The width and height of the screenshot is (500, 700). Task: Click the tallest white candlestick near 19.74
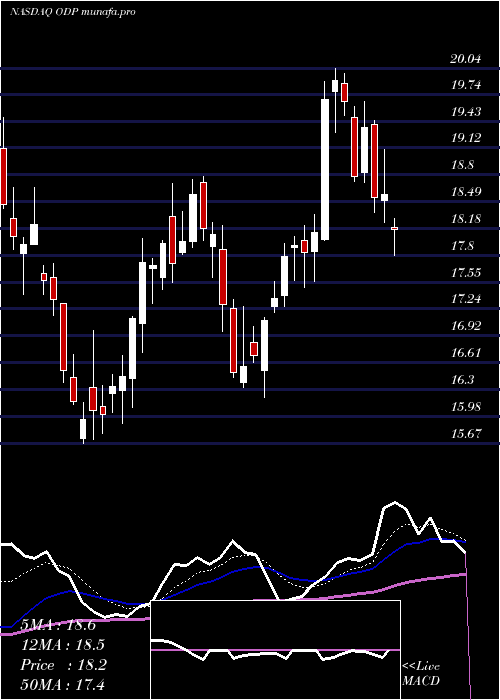[x=325, y=170]
